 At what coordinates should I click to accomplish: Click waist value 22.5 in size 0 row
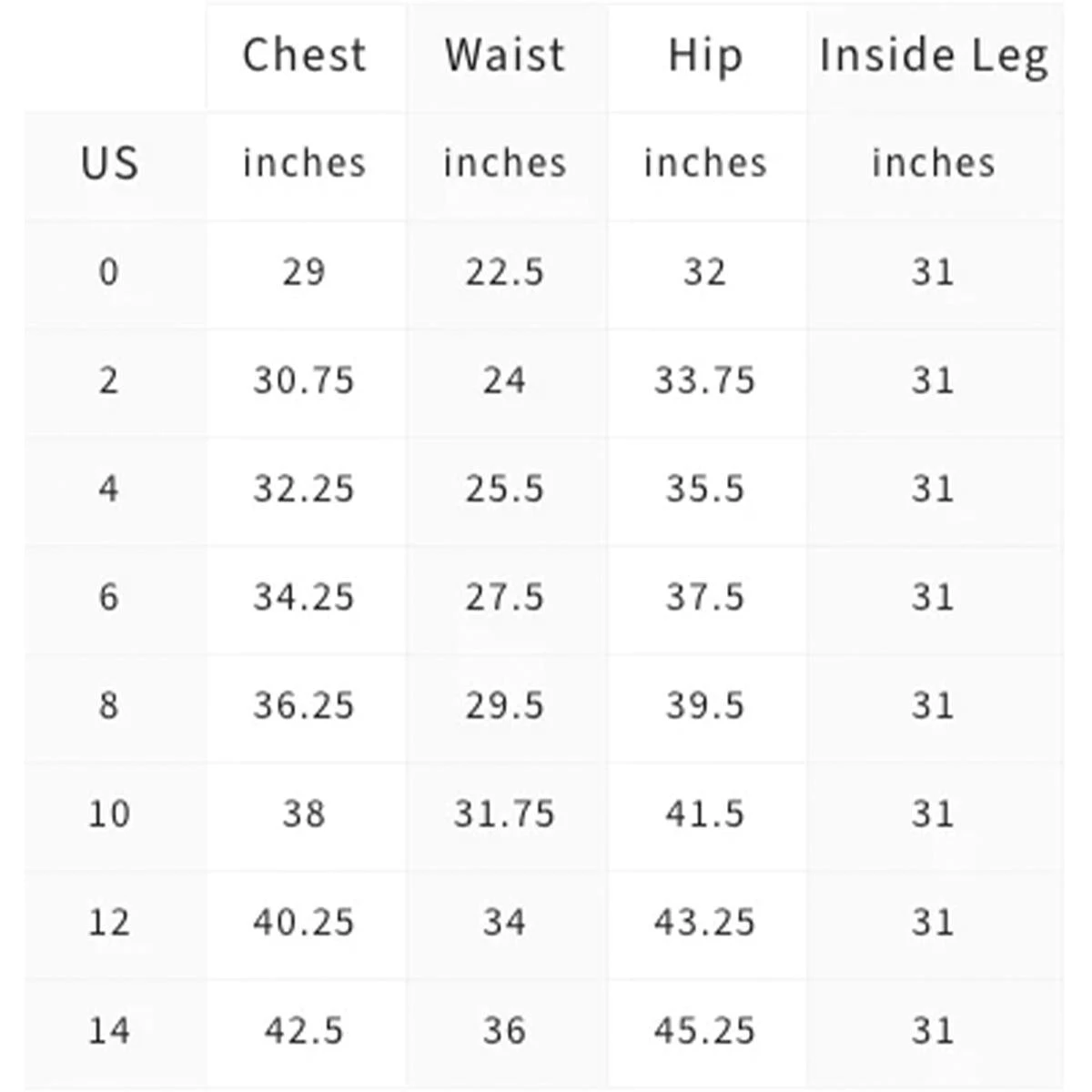pos(505,272)
